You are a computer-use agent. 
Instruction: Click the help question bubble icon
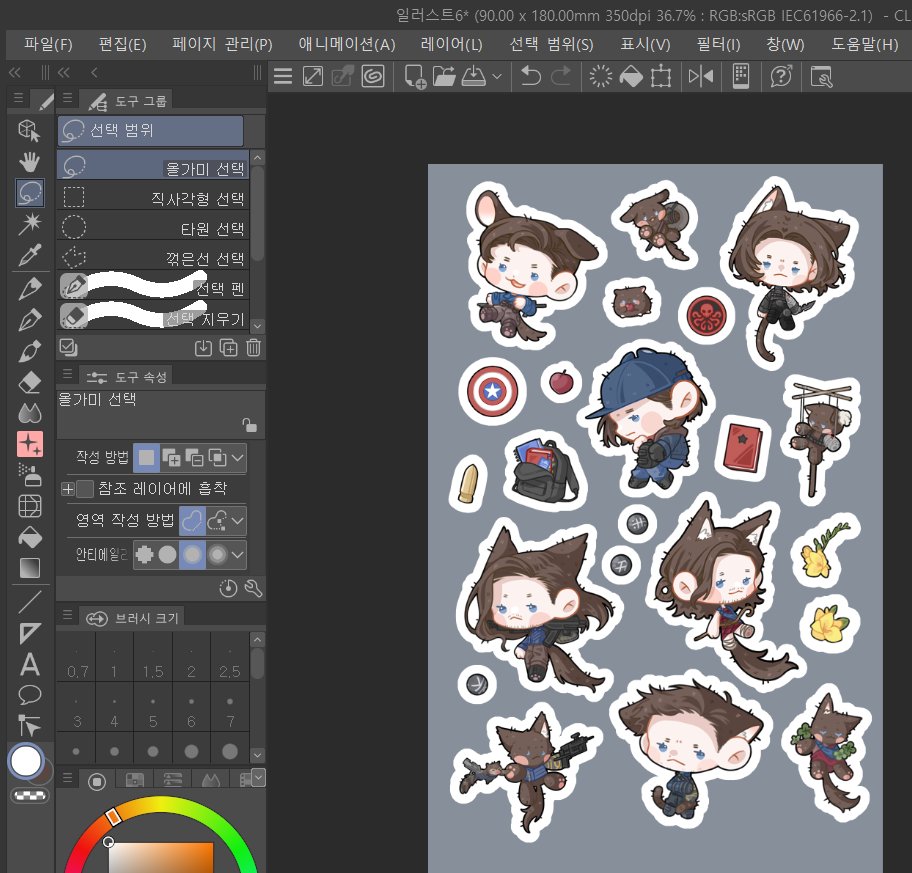point(781,76)
